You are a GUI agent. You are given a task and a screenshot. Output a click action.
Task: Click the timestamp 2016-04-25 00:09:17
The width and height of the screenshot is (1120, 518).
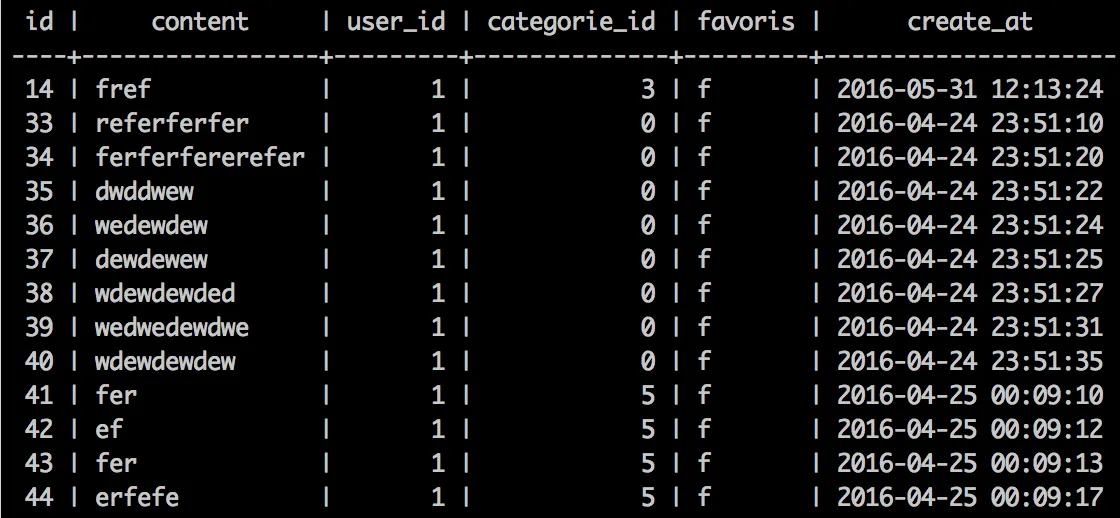point(970,496)
